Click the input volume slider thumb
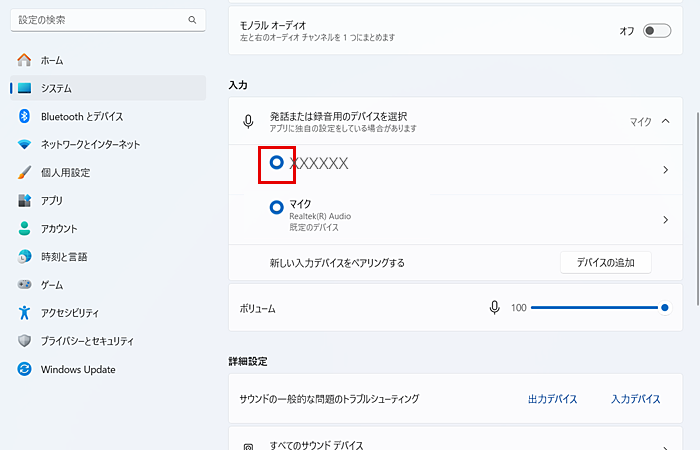700x450 pixels. click(x=664, y=308)
